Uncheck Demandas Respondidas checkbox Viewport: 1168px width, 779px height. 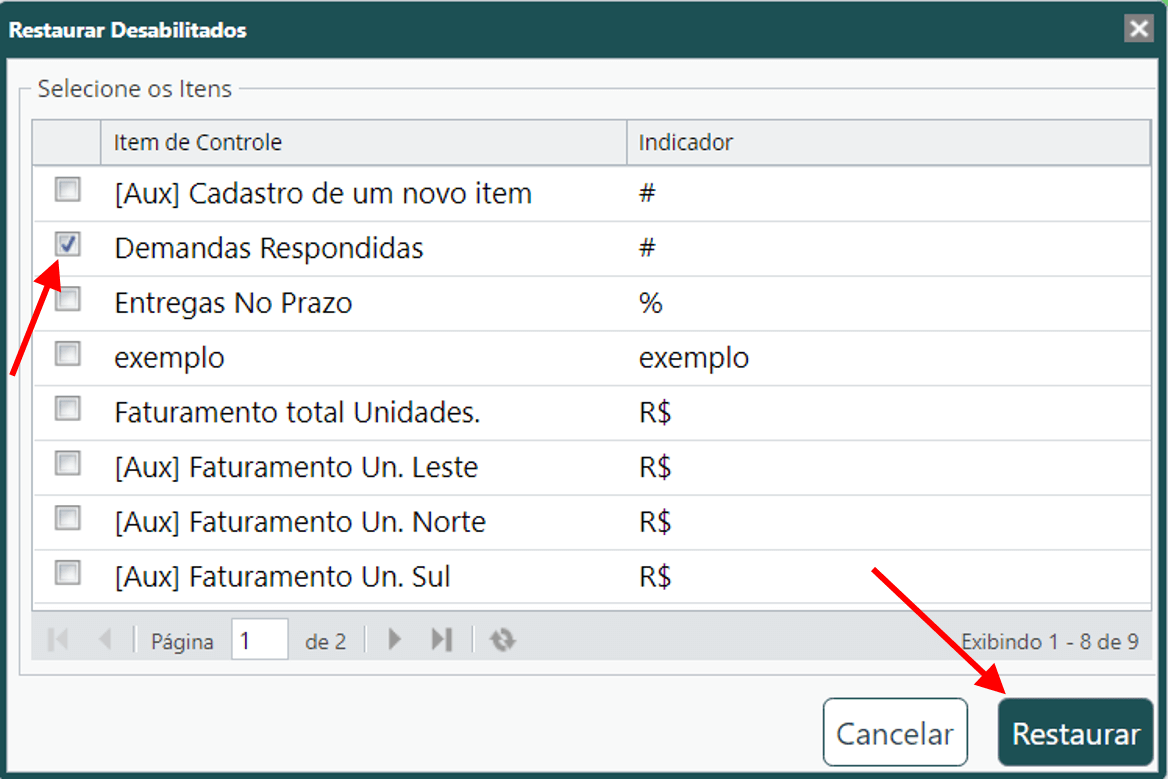click(x=68, y=244)
